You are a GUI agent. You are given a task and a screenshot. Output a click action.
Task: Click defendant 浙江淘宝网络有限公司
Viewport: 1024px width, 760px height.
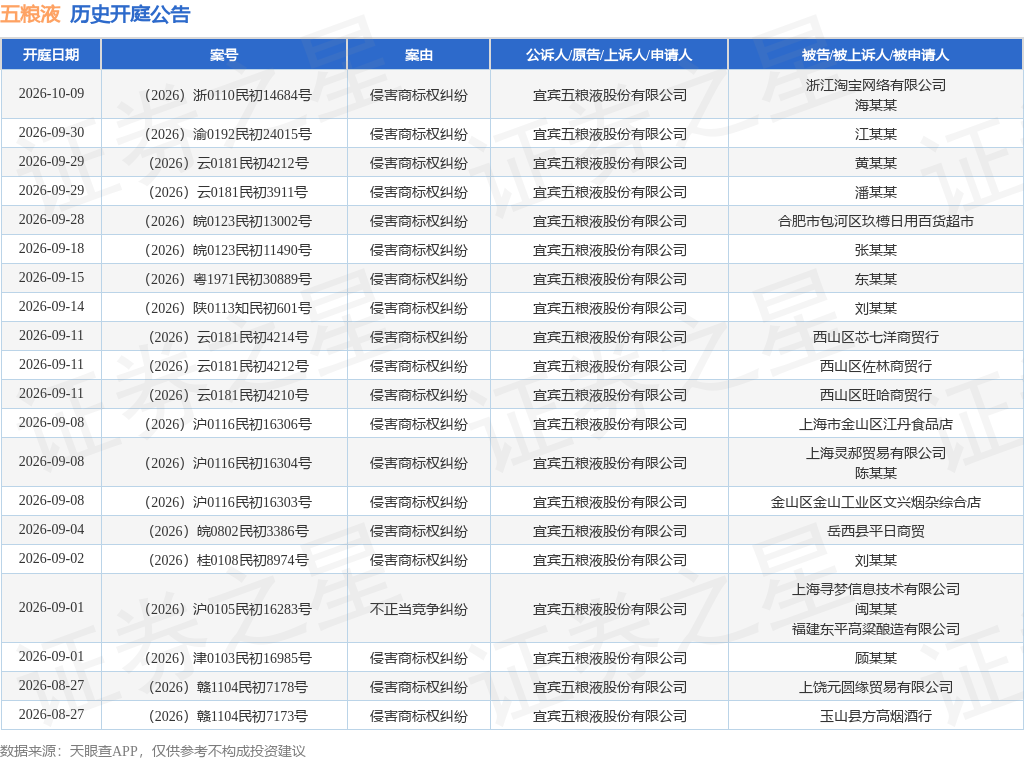(x=876, y=85)
